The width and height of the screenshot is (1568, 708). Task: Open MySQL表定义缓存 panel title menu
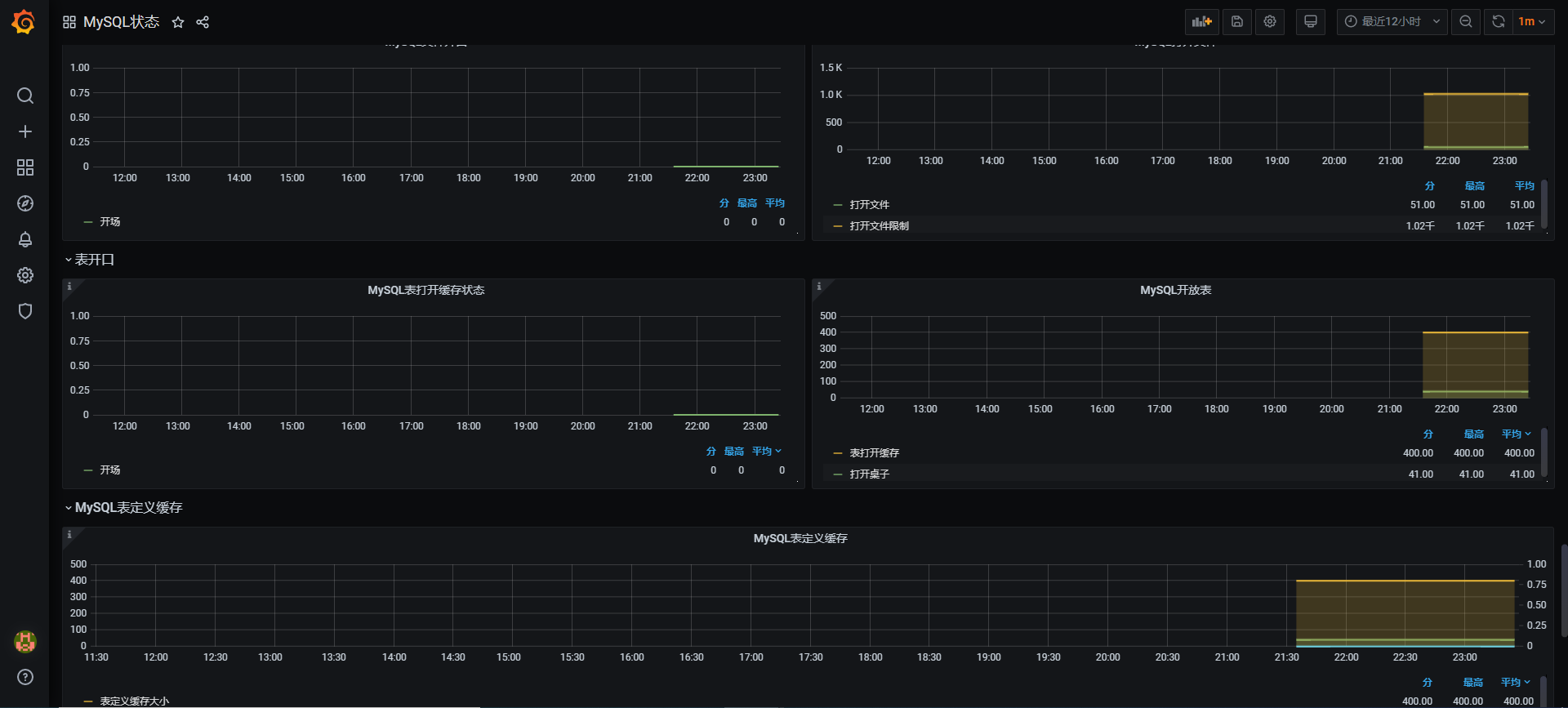coord(800,539)
